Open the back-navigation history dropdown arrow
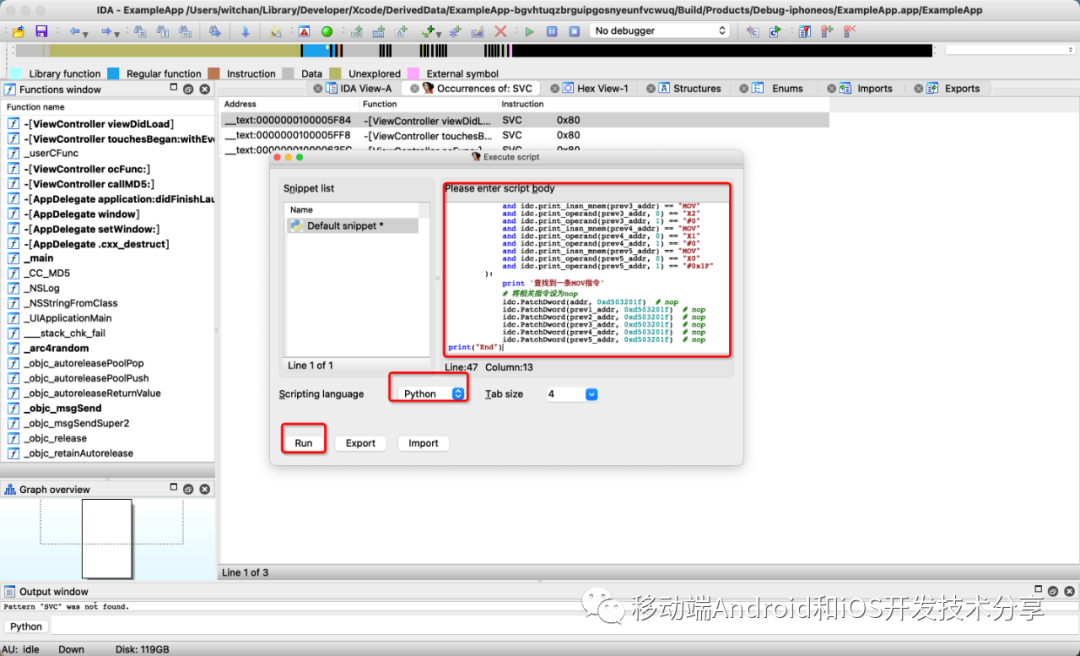This screenshot has height=656, width=1080. point(85,34)
